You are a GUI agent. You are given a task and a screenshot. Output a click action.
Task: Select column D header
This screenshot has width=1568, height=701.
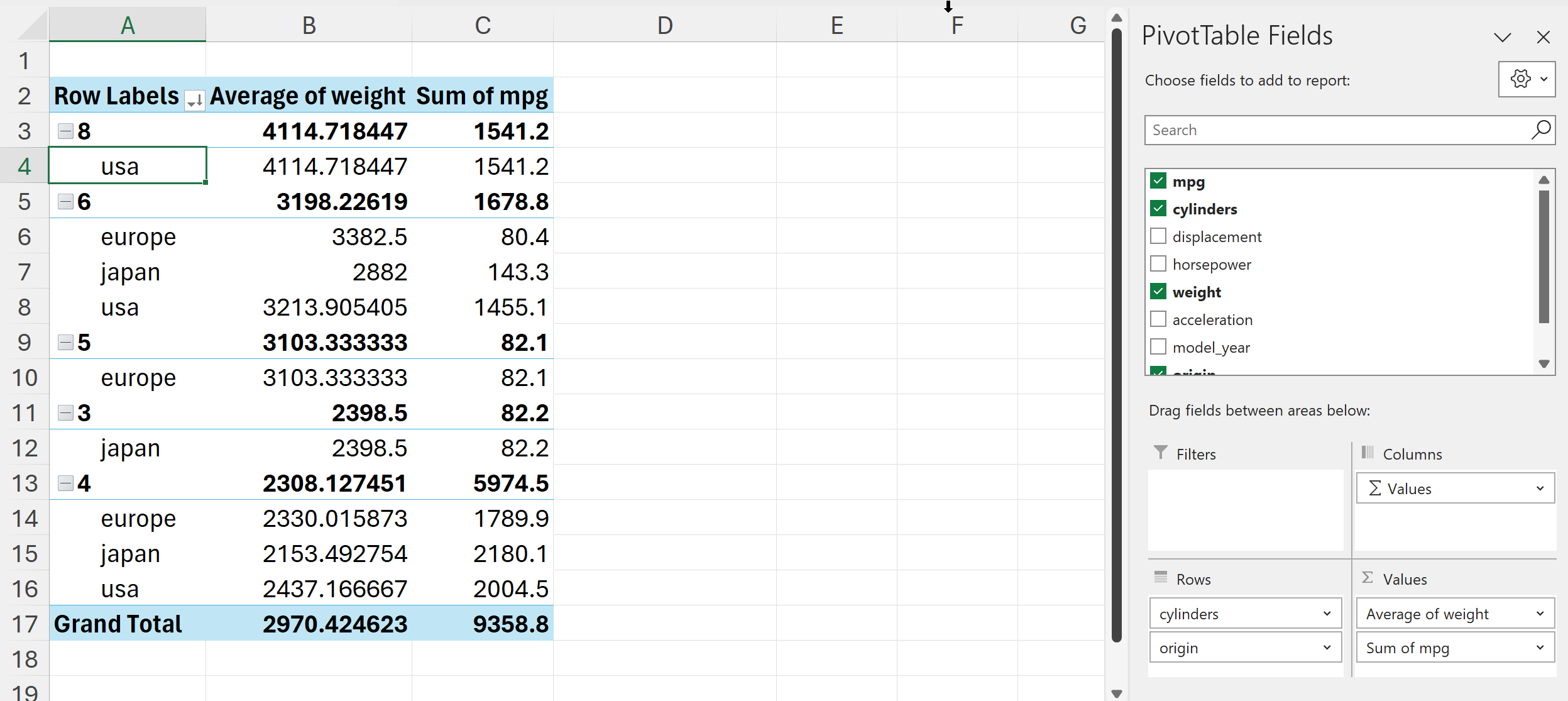[x=664, y=25]
